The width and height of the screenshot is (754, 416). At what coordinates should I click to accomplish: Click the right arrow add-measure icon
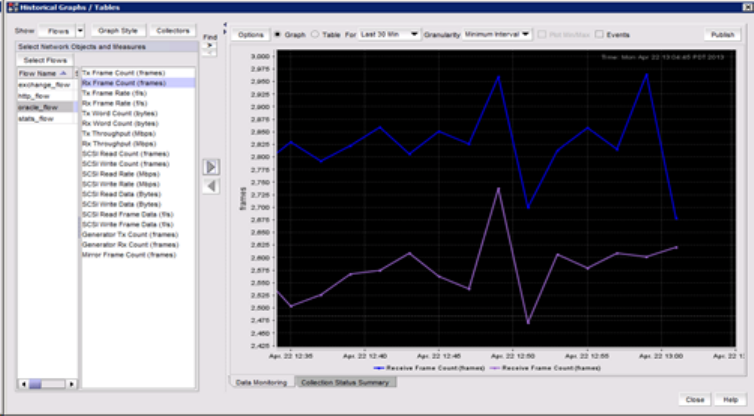point(211,167)
